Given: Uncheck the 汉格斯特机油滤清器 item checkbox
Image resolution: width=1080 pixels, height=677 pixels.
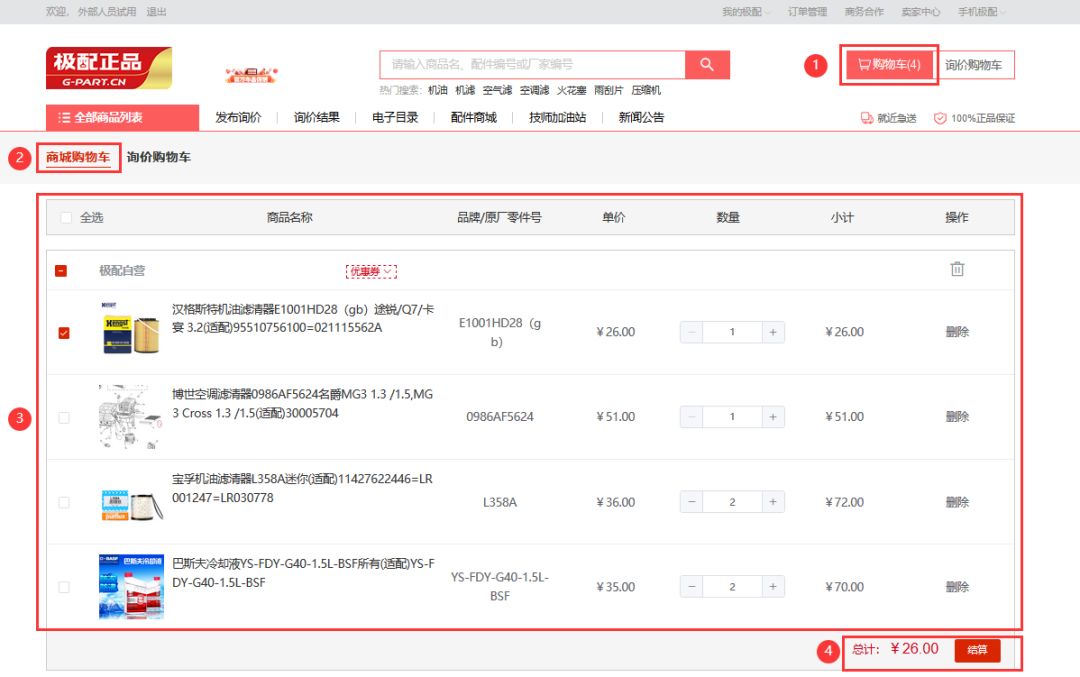Looking at the screenshot, I should point(64,333).
